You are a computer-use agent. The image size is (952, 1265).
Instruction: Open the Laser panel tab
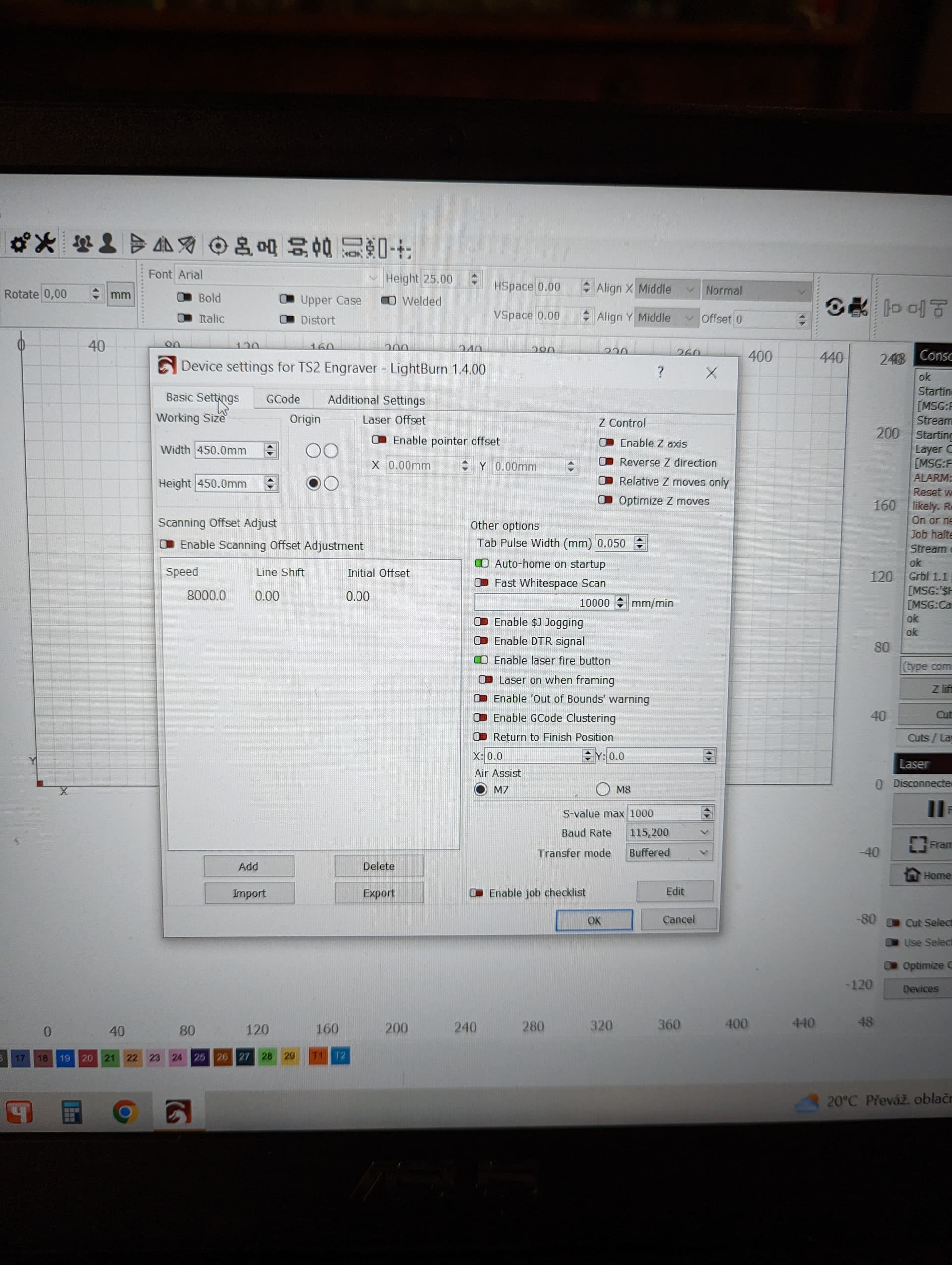pos(922,764)
